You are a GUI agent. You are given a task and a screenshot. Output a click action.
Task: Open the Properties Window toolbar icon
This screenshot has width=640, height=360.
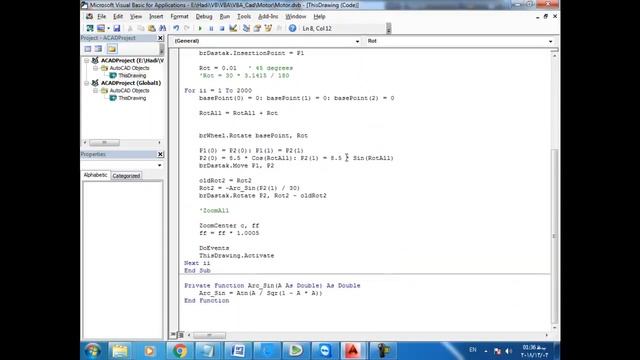(257, 28)
